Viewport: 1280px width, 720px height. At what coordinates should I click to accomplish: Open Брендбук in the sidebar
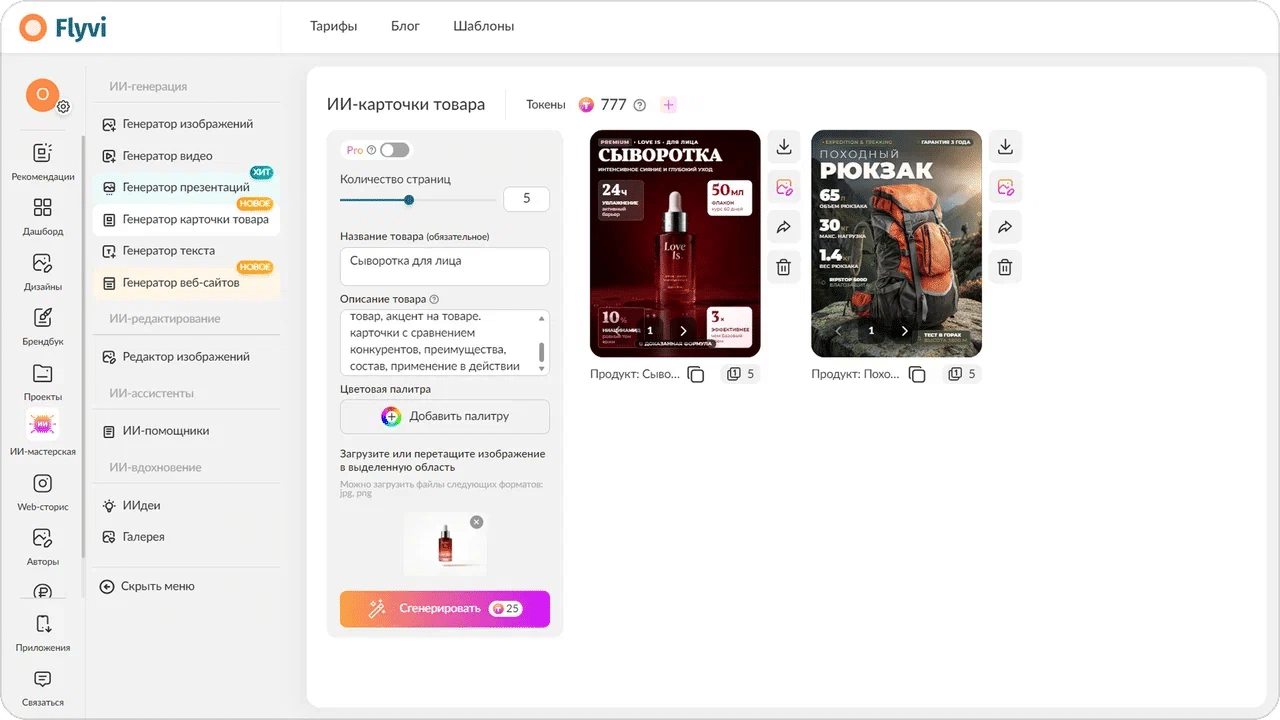point(42,327)
